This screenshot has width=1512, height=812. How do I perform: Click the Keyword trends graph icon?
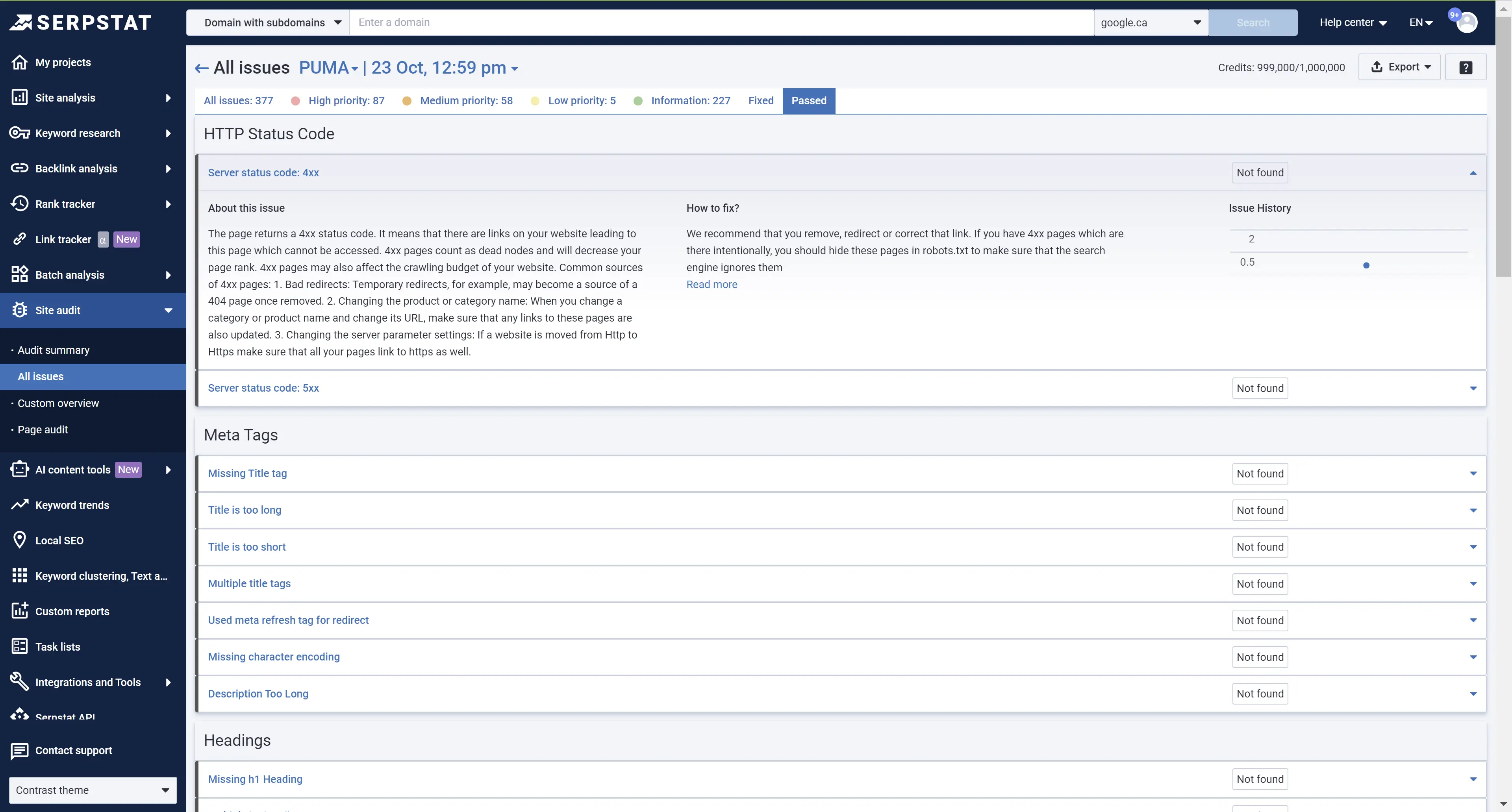[x=19, y=505]
